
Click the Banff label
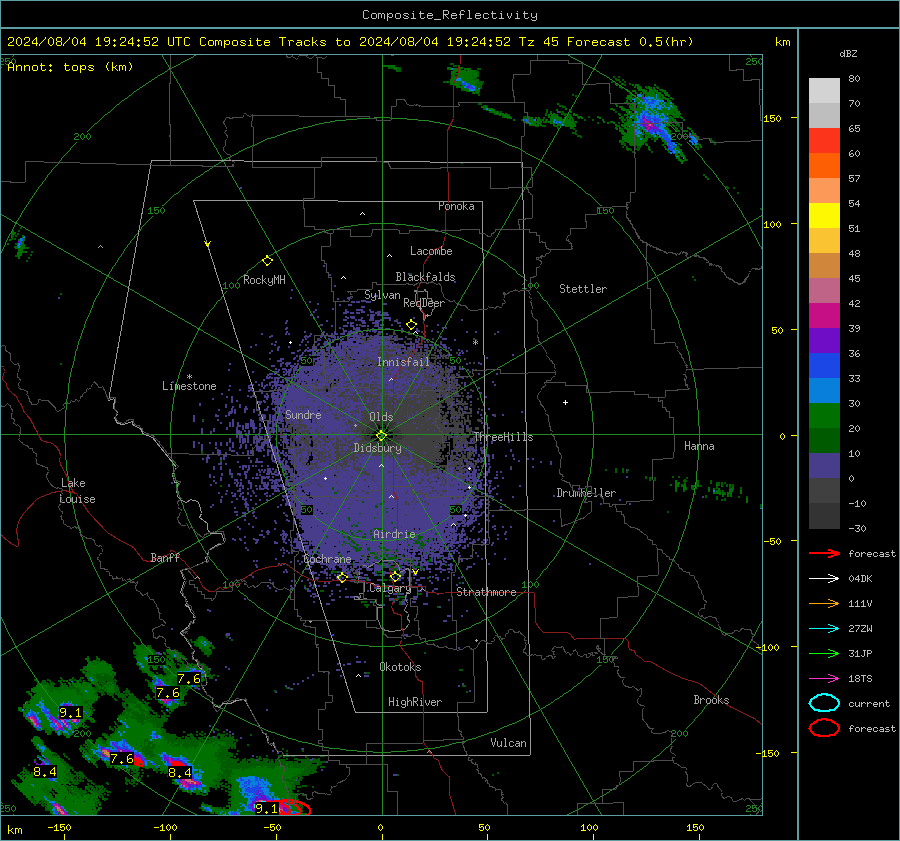point(165,557)
